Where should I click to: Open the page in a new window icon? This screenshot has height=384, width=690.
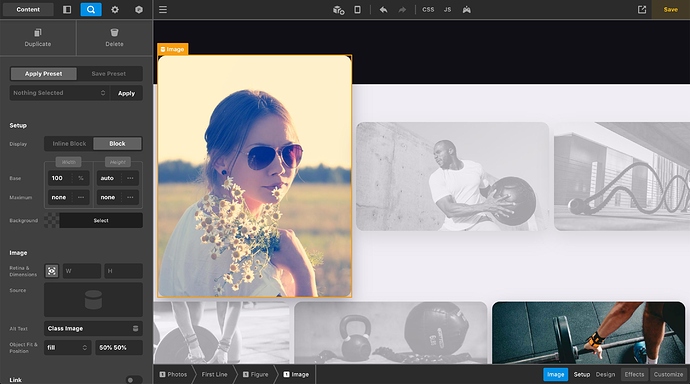coord(642,9)
